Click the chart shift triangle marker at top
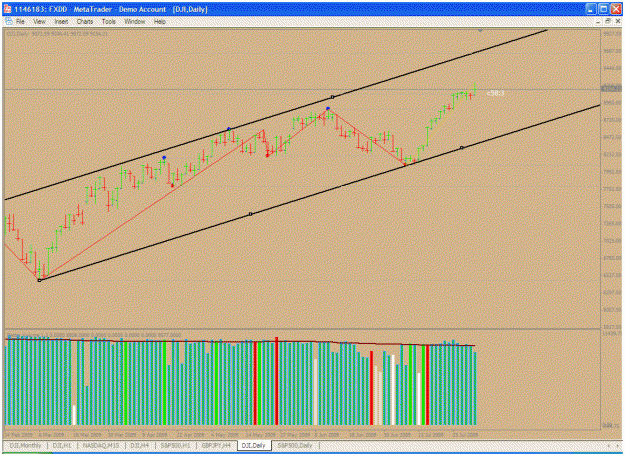The image size is (625, 454). point(480,30)
